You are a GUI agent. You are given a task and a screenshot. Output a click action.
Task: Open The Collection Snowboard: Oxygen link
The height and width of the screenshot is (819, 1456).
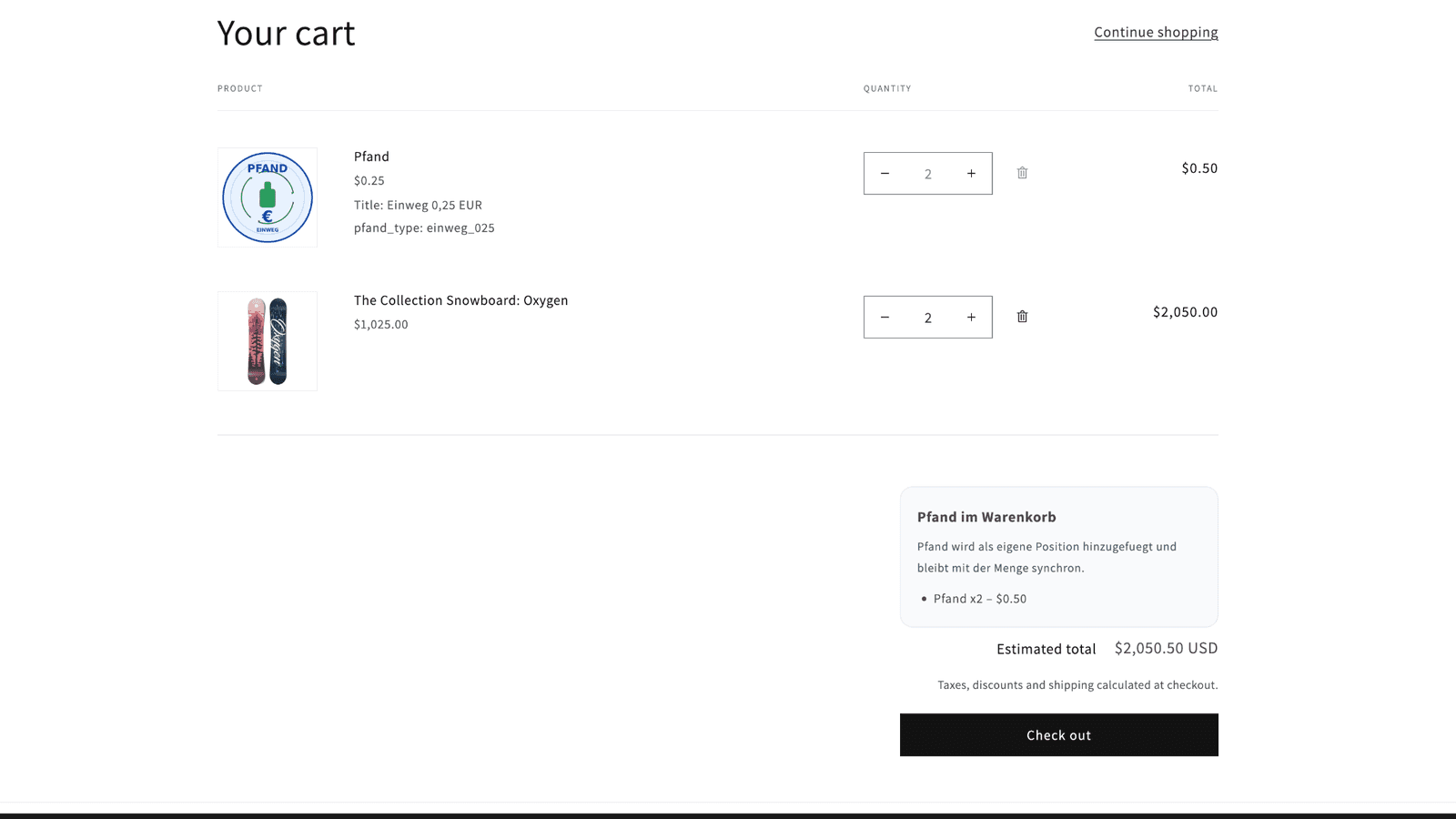[x=460, y=300]
